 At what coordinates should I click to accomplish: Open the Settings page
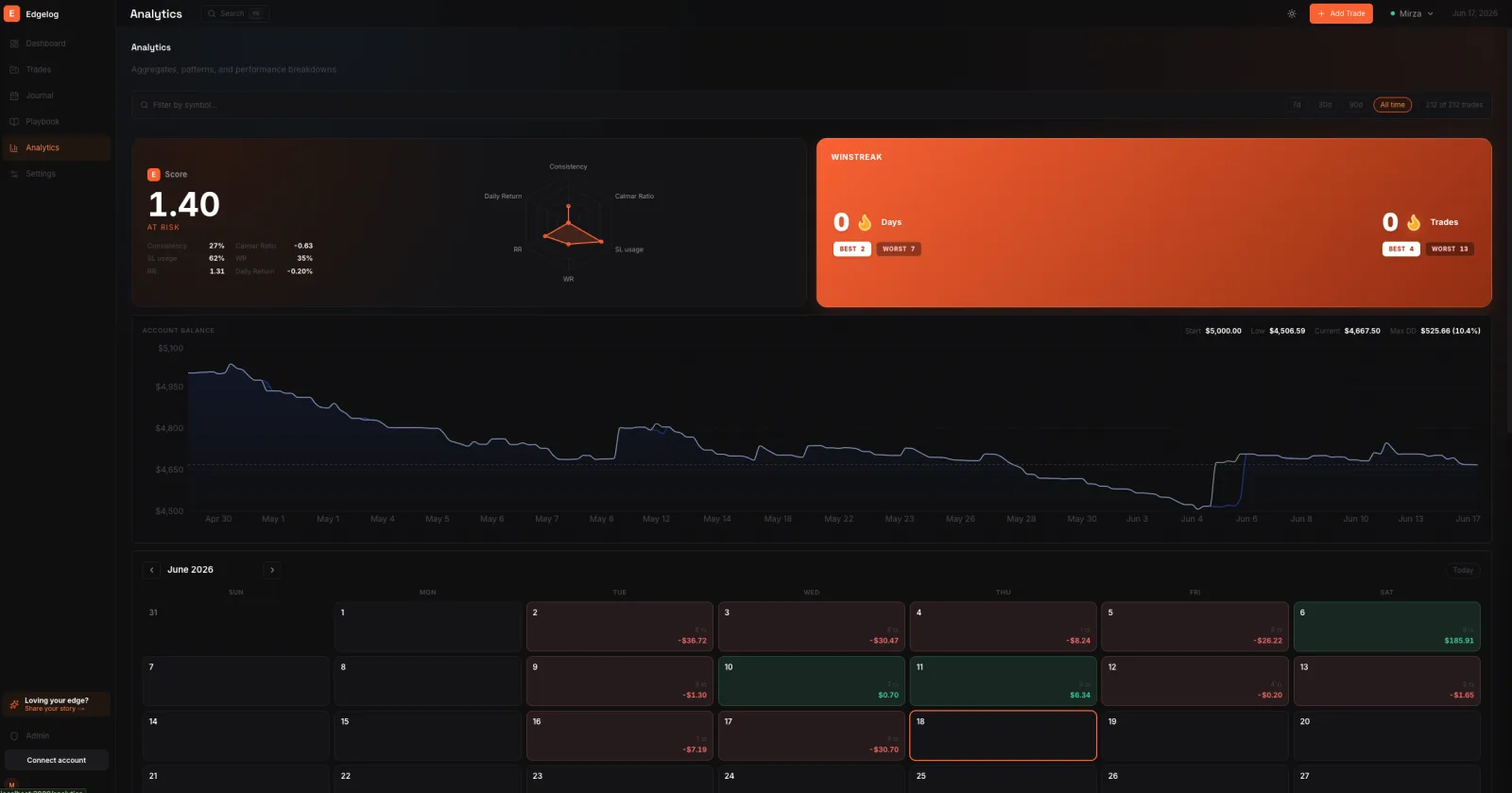pyautogui.click(x=57, y=174)
